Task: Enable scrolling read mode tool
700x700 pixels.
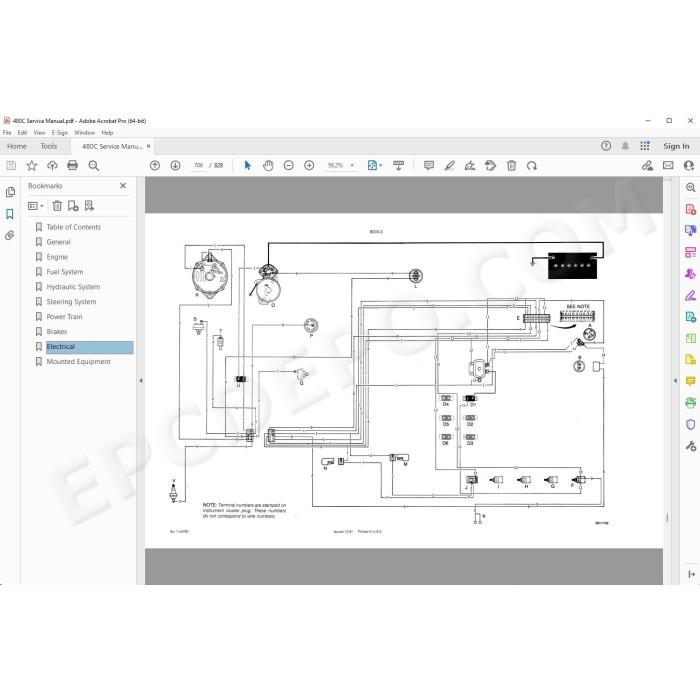Action: pos(398,166)
